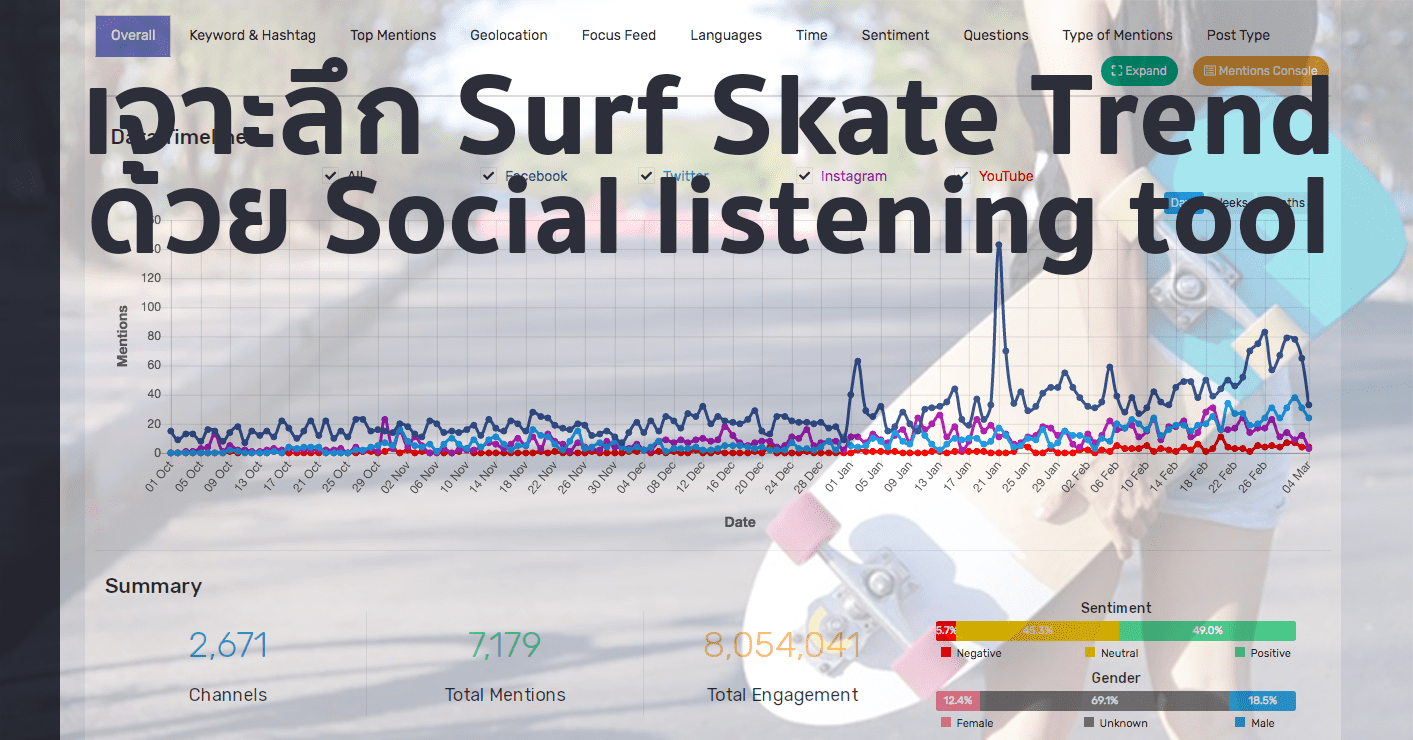The height and width of the screenshot is (740, 1413).
Task: Click the 01 Jan spike data point
Action: (x=857, y=361)
